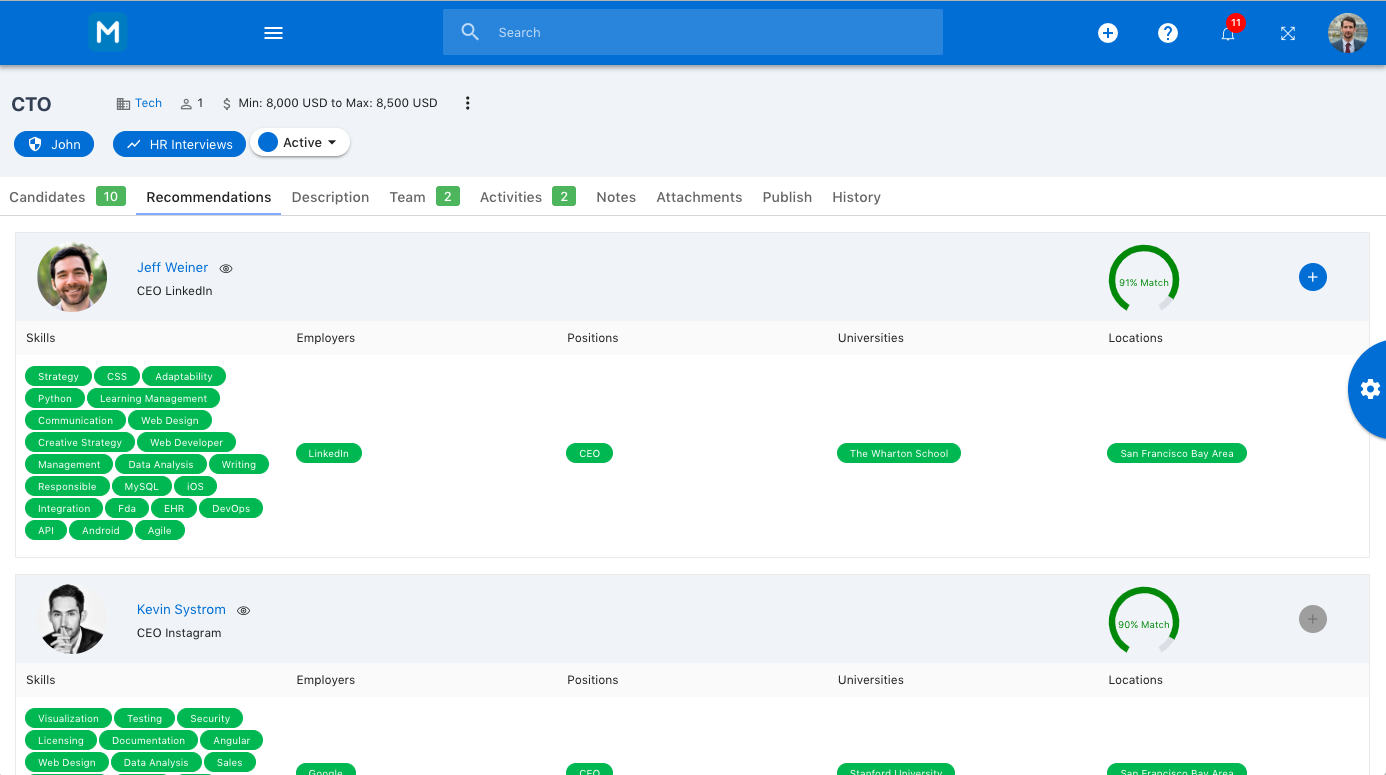Switch to the Candidates tab
Viewport: 1386px width, 775px height.
[x=47, y=197]
